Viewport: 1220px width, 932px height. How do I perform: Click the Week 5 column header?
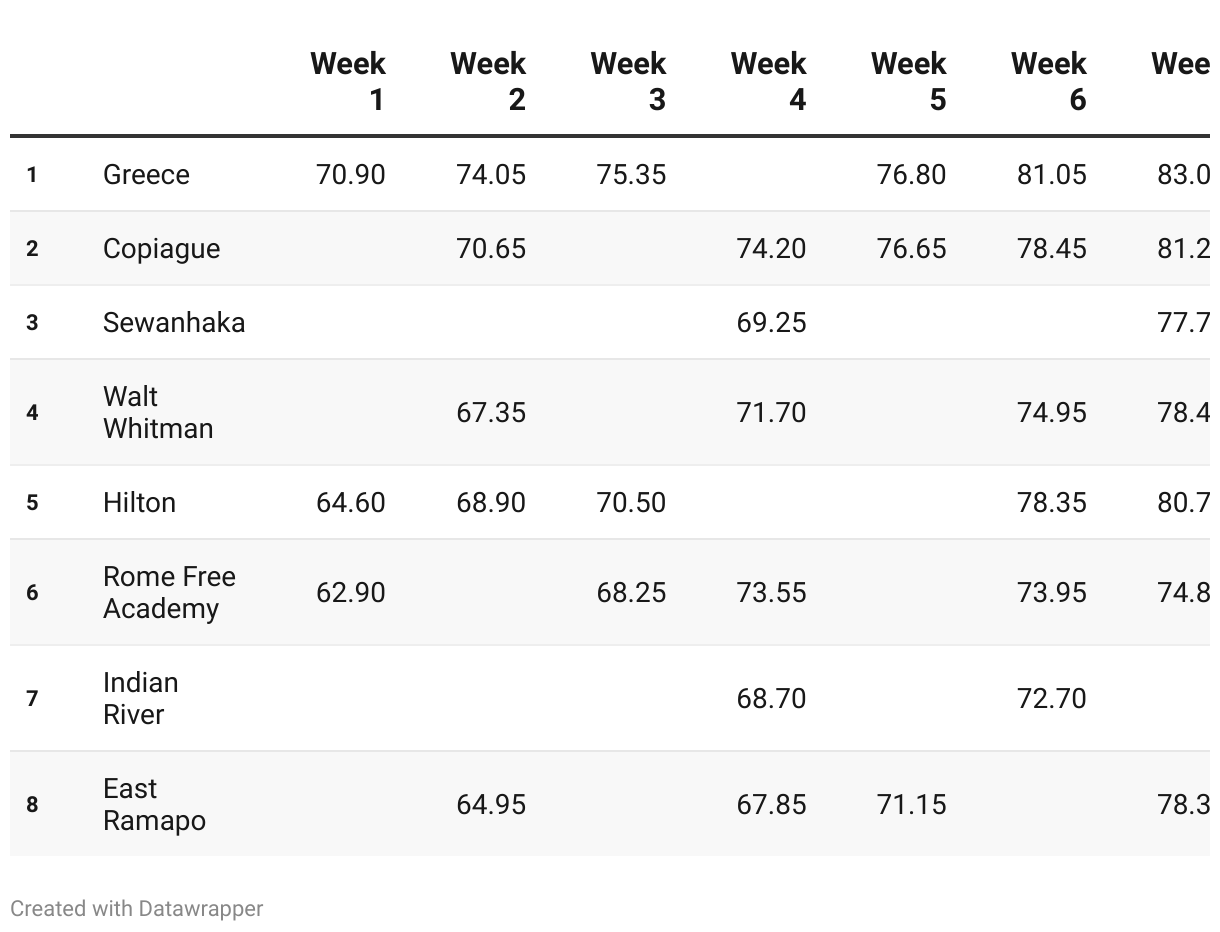pos(908,81)
